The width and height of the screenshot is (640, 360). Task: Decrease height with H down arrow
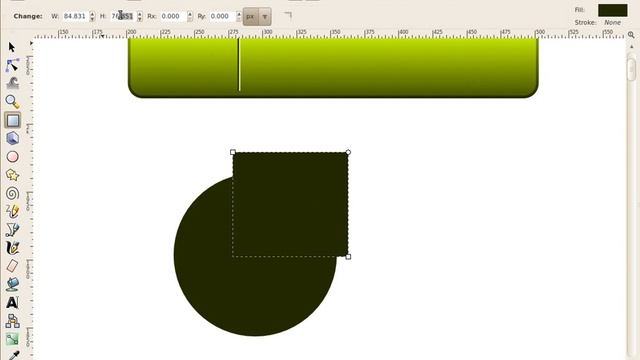[140, 19]
